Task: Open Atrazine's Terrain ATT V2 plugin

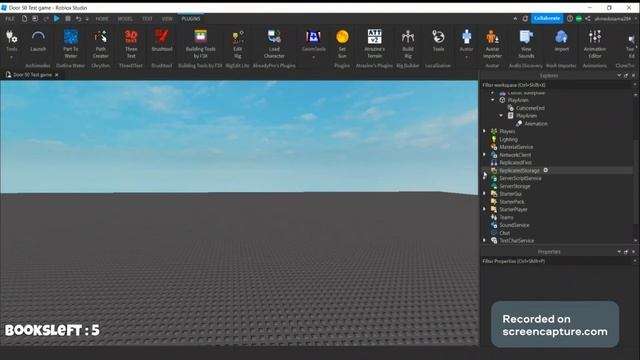Action: tap(374, 44)
